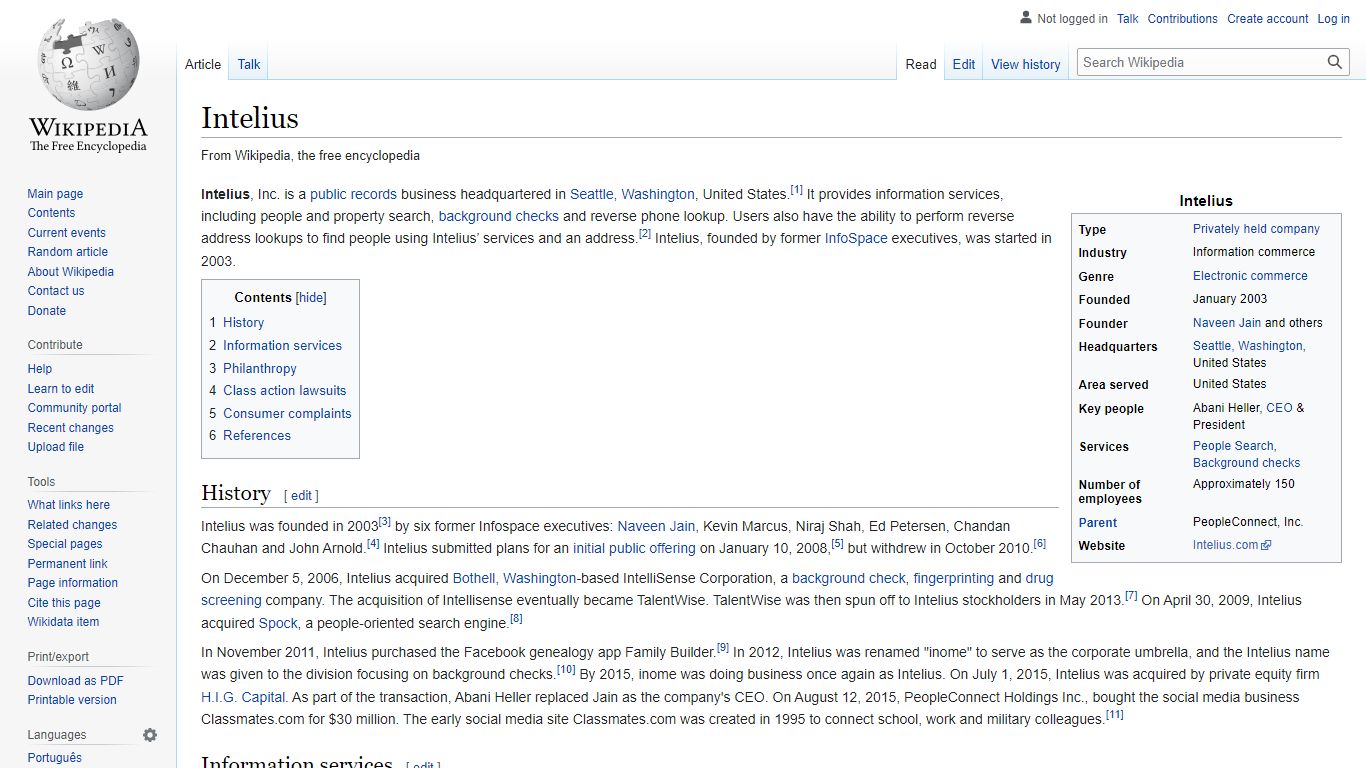Viewport: 1366px width, 768px height.
Task: Jump to Consumer complaints in Contents
Action: [x=287, y=413]
